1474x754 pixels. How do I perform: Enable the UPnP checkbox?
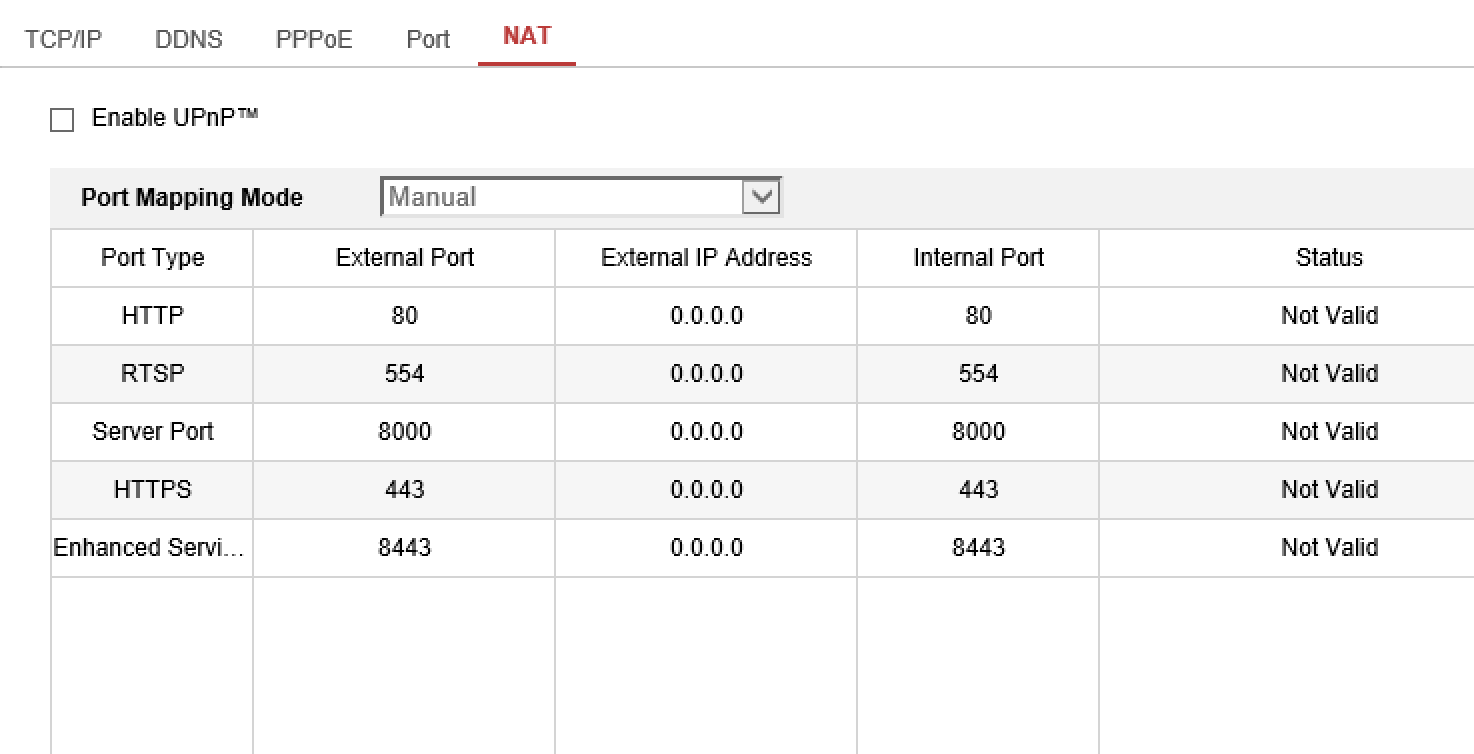[62, 121]
